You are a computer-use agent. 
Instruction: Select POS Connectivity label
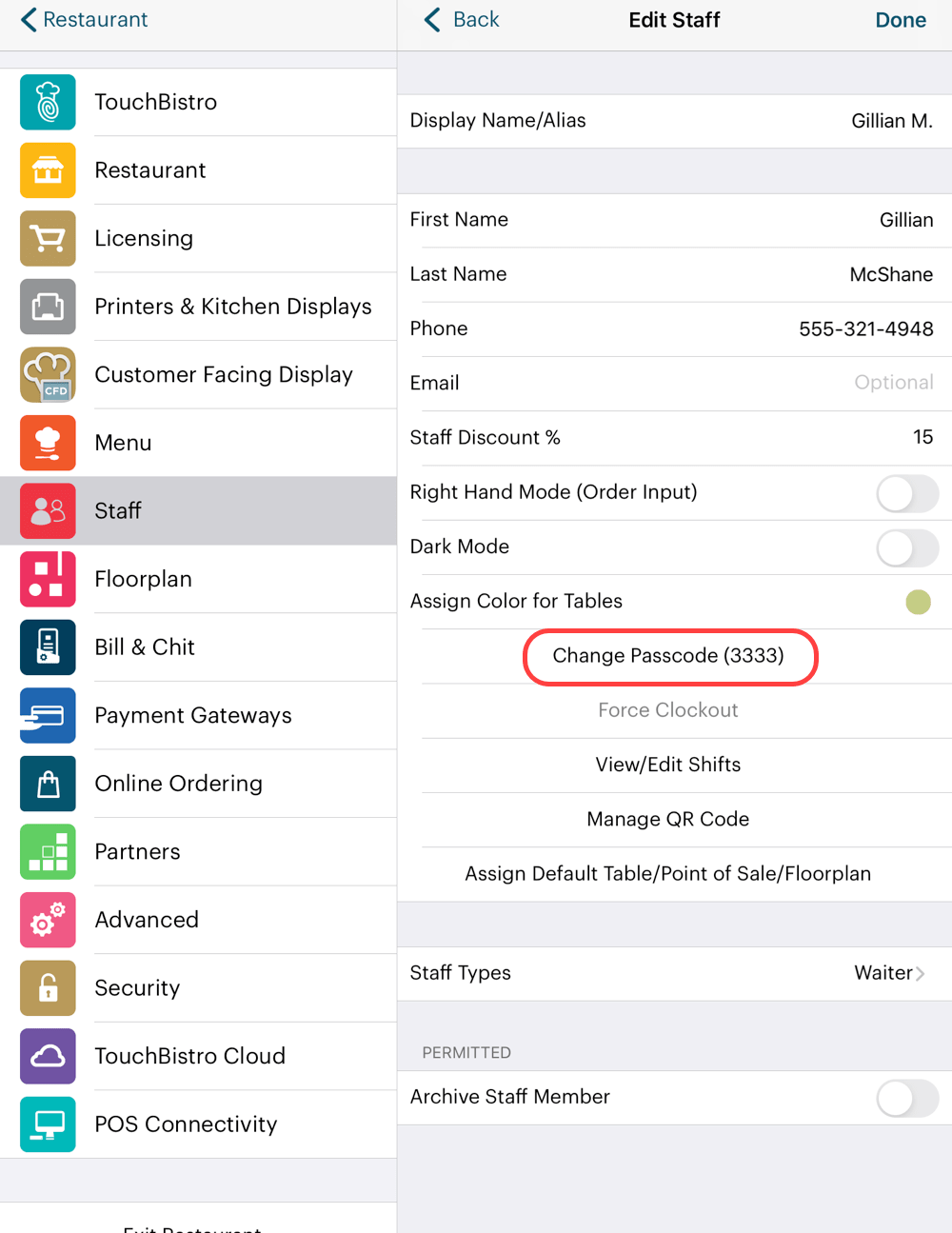click(187, 1124)
